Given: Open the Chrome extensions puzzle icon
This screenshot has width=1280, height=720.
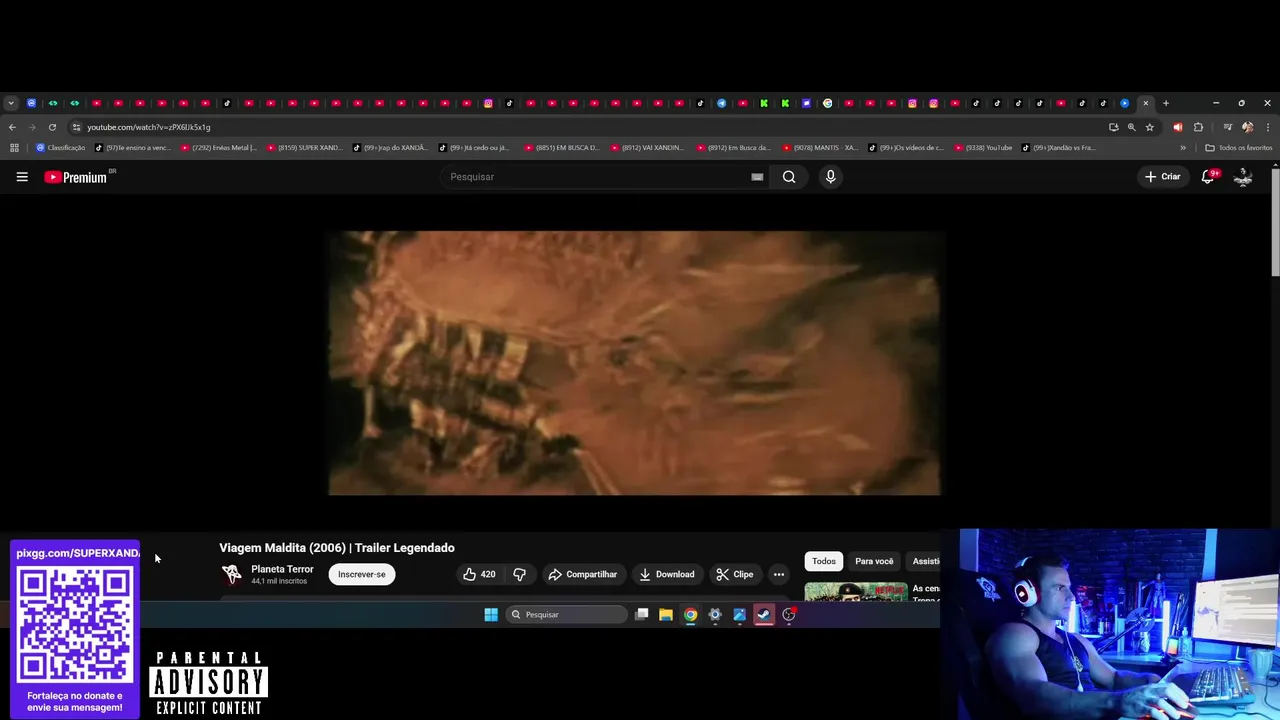Looking at the screenshot, I should pyautogui.click(x=1198, y=127).
